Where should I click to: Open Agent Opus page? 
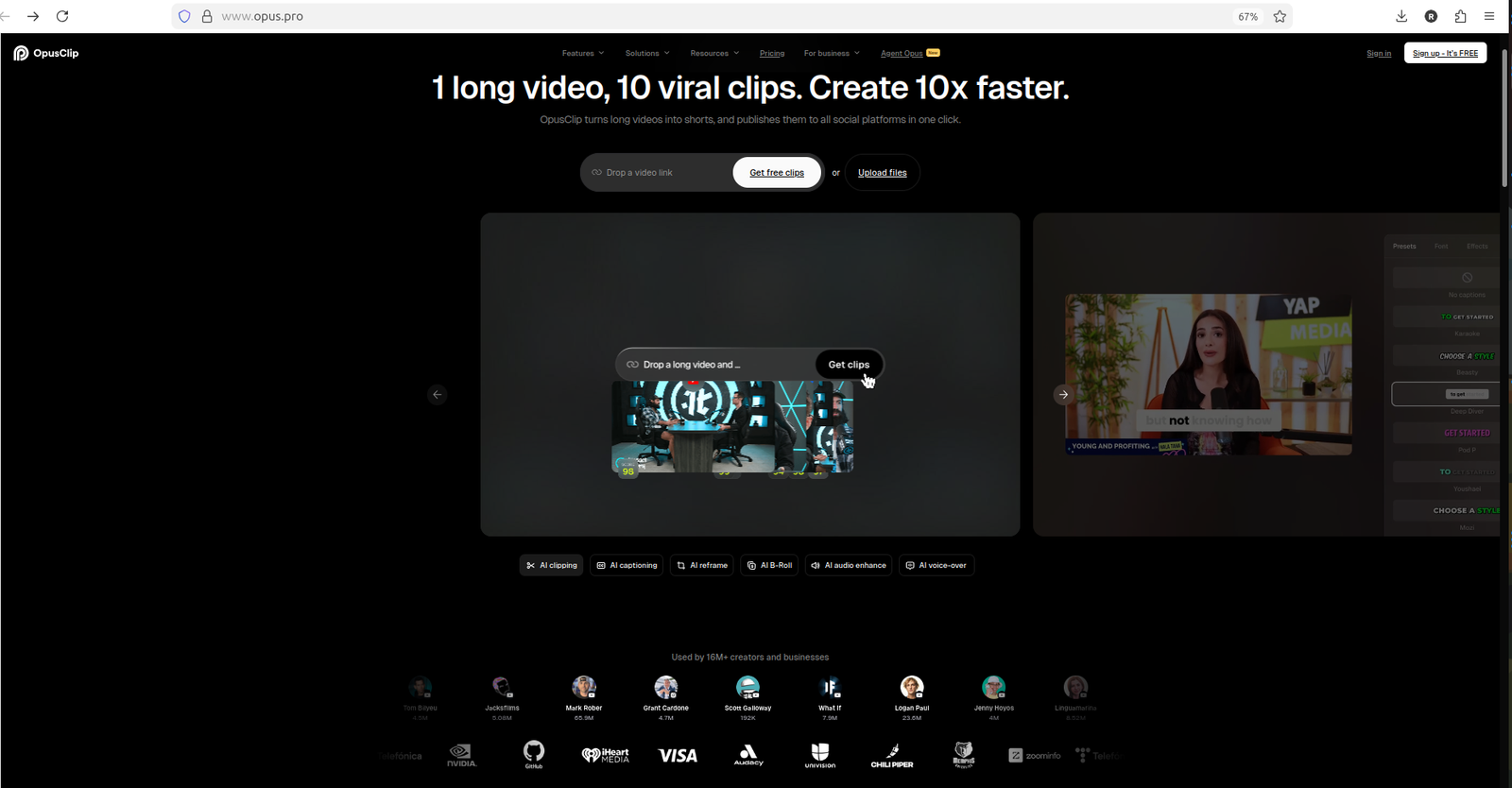[x=909, y=53]
